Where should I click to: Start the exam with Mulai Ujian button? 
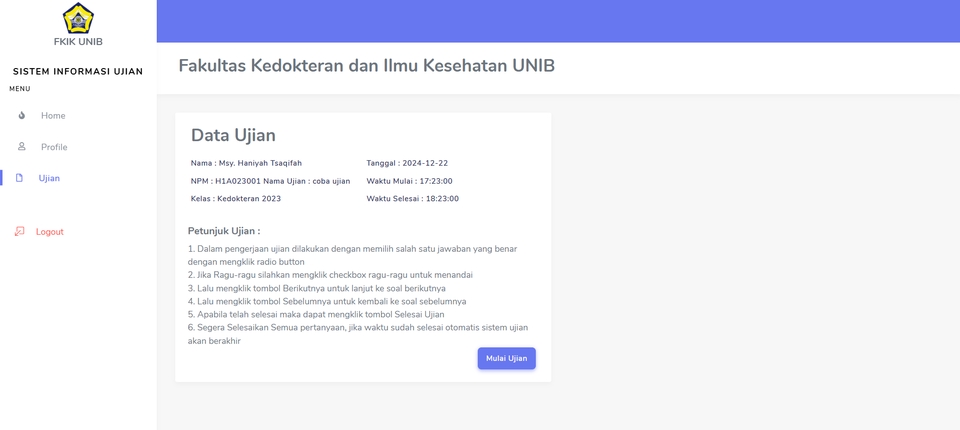[506, 358]
